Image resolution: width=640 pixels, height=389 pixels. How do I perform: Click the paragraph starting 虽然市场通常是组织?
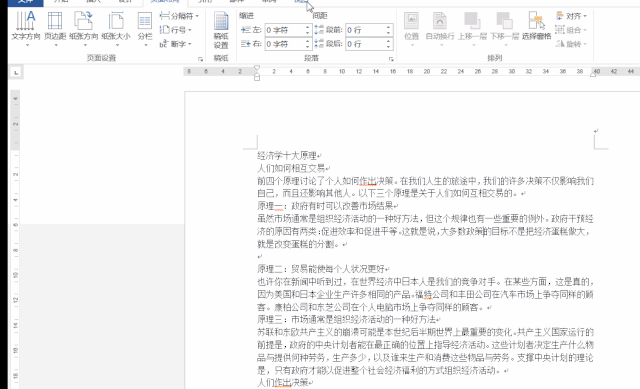(x=425, y=231)
